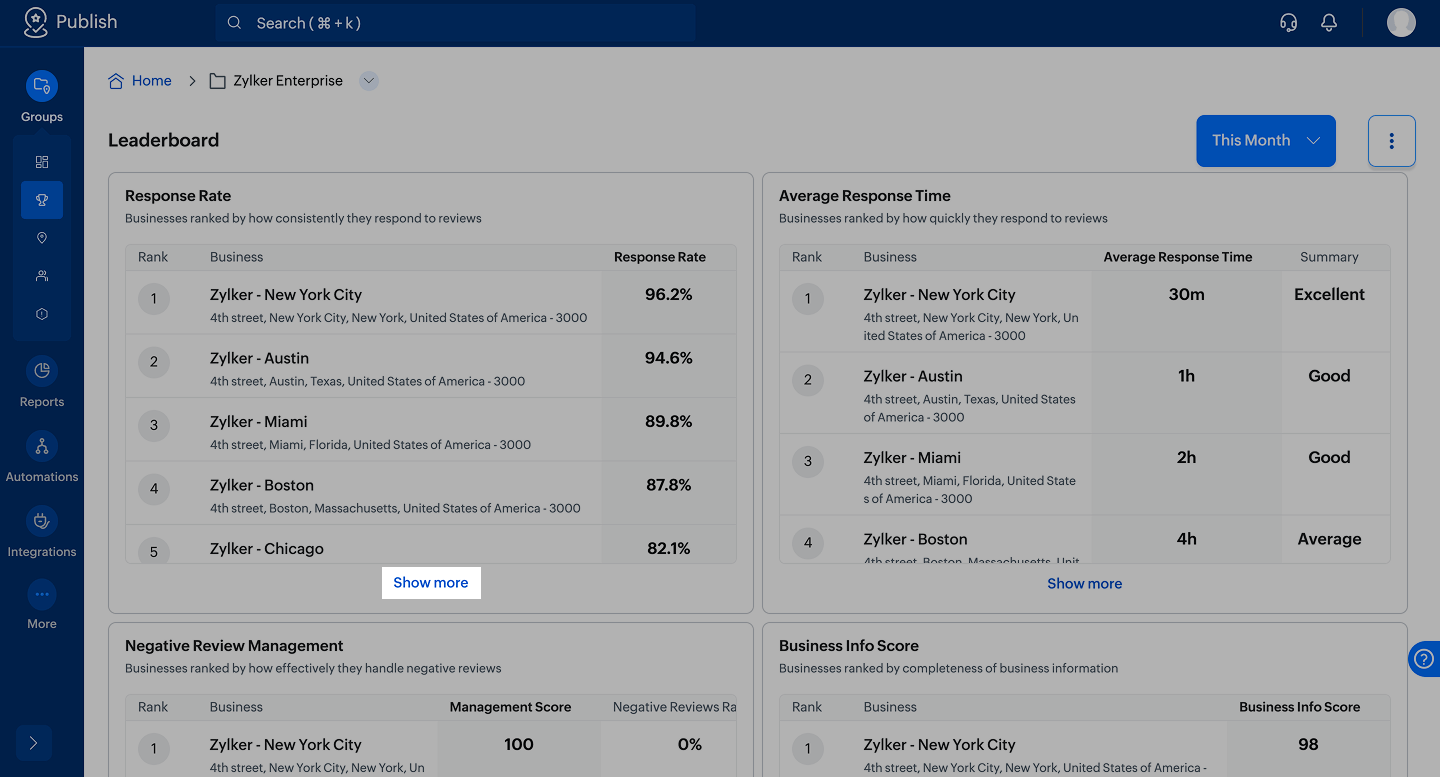
Task: Expand the Zylker Enterprise breadcrumb dropdown
Action: tap(369, 81)
